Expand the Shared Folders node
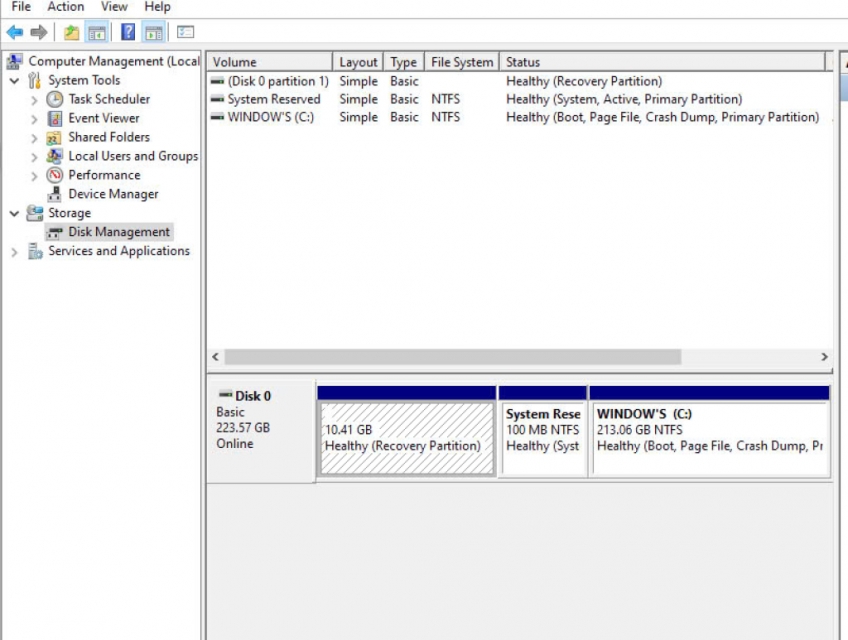This screenshot has width=848, height=640. point(34,138)
